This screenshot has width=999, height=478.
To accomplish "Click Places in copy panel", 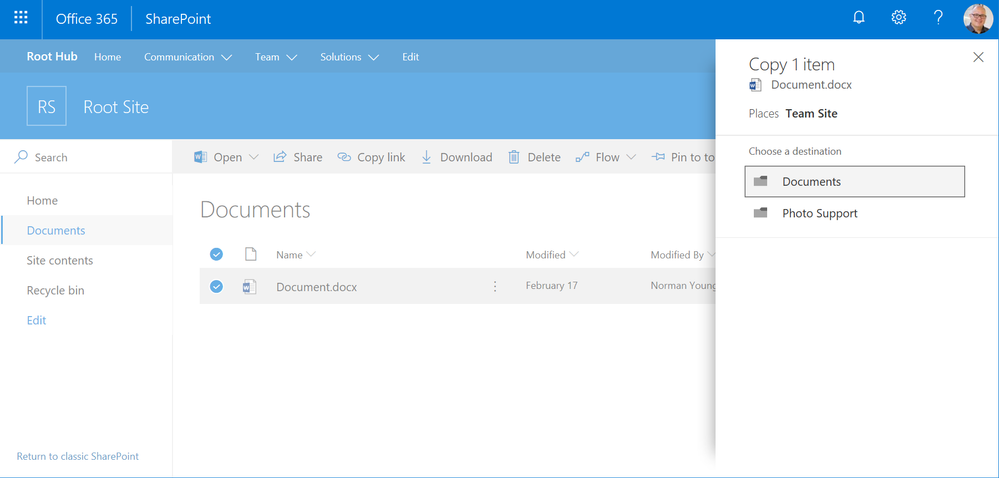I will tap(764, 113).
